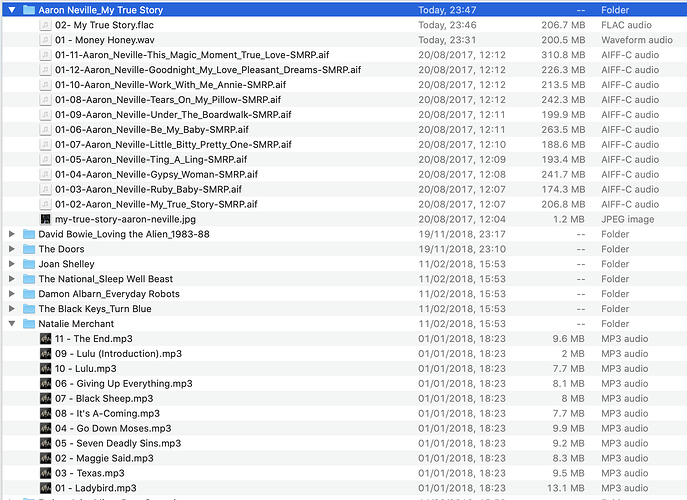Click album art icon of 01 - Ladybird.mp3
Screen dimensions: 687x500
pyautogui.click(x=45, y=488)
